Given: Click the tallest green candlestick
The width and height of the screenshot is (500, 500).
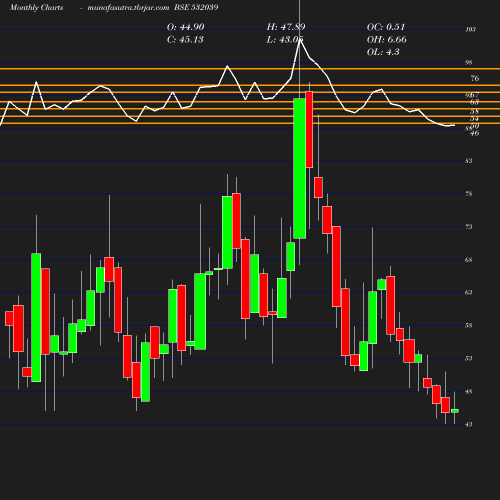Looking at the screenshot, I should 300,168.
